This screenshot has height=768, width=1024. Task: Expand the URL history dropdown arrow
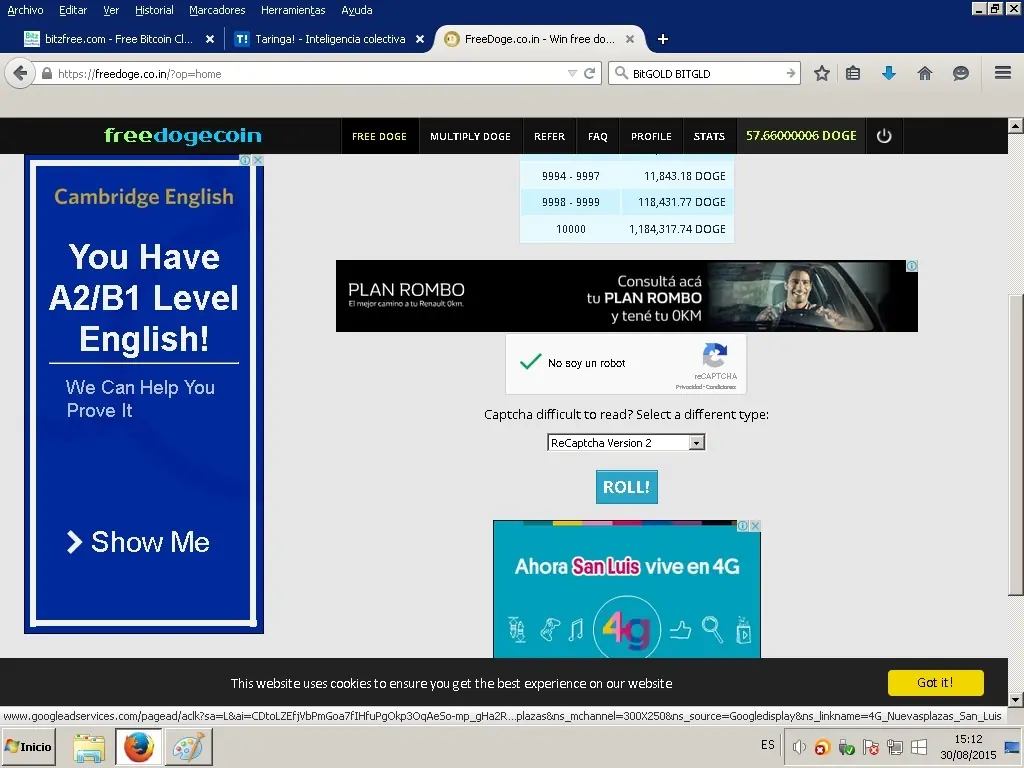coord(572,73)
